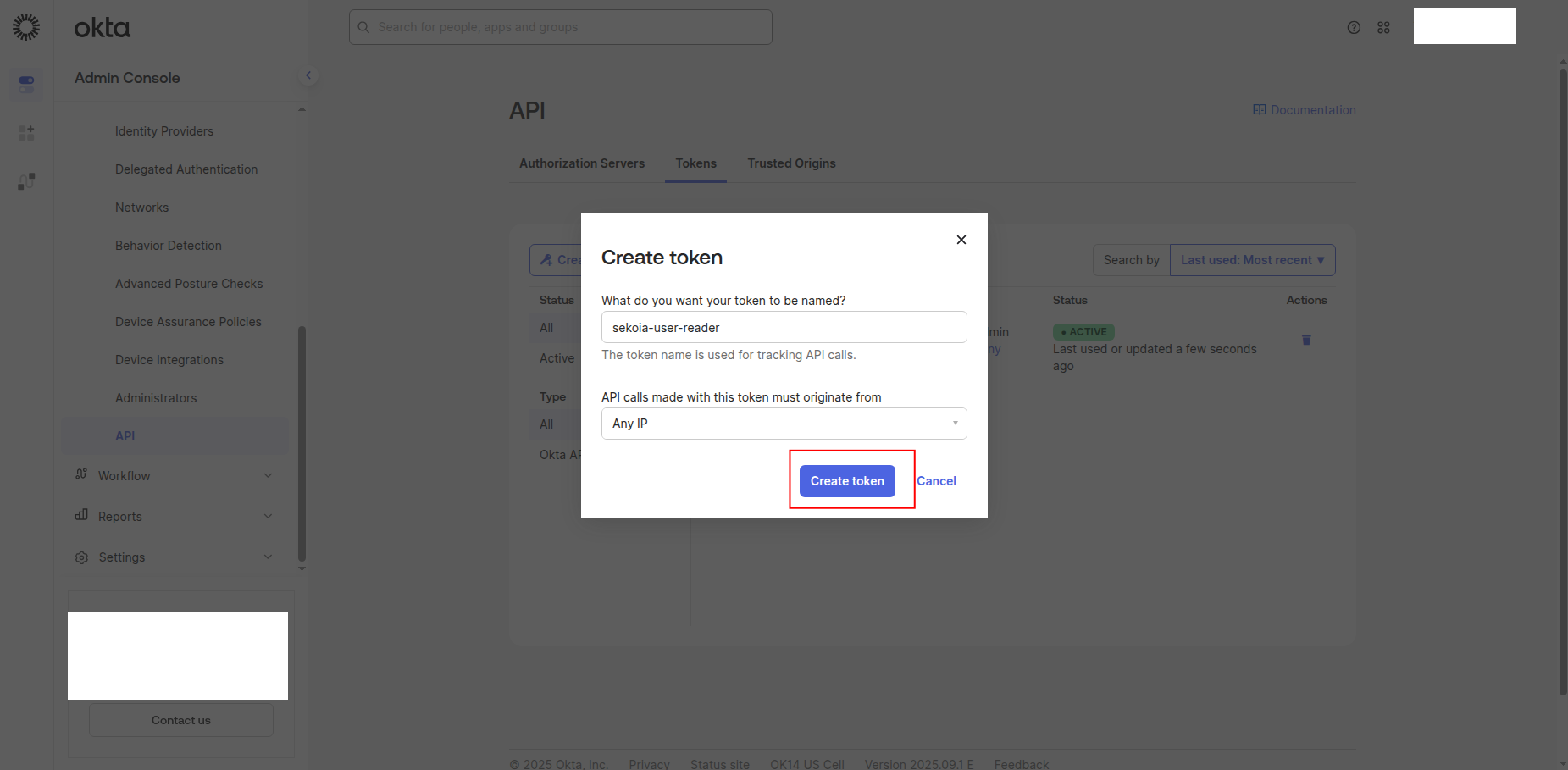Open the apps grid icon
This screenshot has width=1568, height=770.
[1383, 27]
